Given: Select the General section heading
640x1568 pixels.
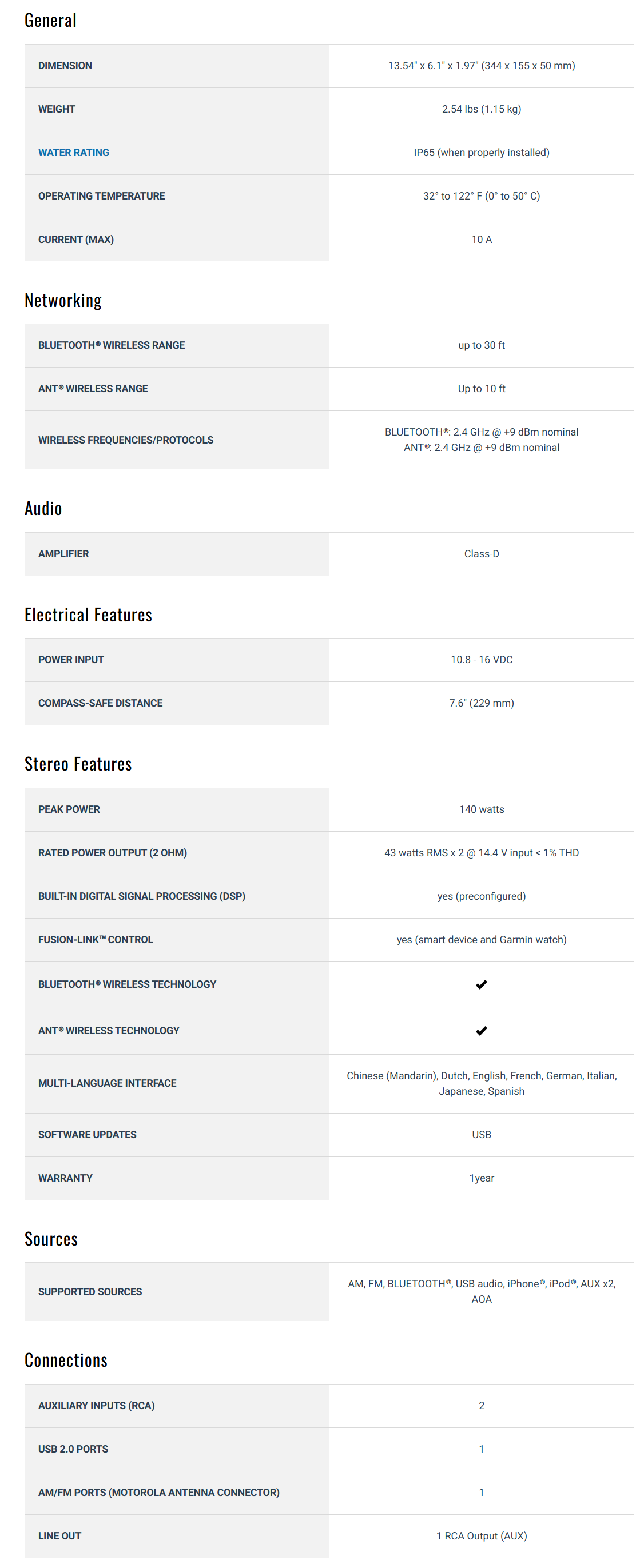Looking at the screenshot, I should point(50,21).
